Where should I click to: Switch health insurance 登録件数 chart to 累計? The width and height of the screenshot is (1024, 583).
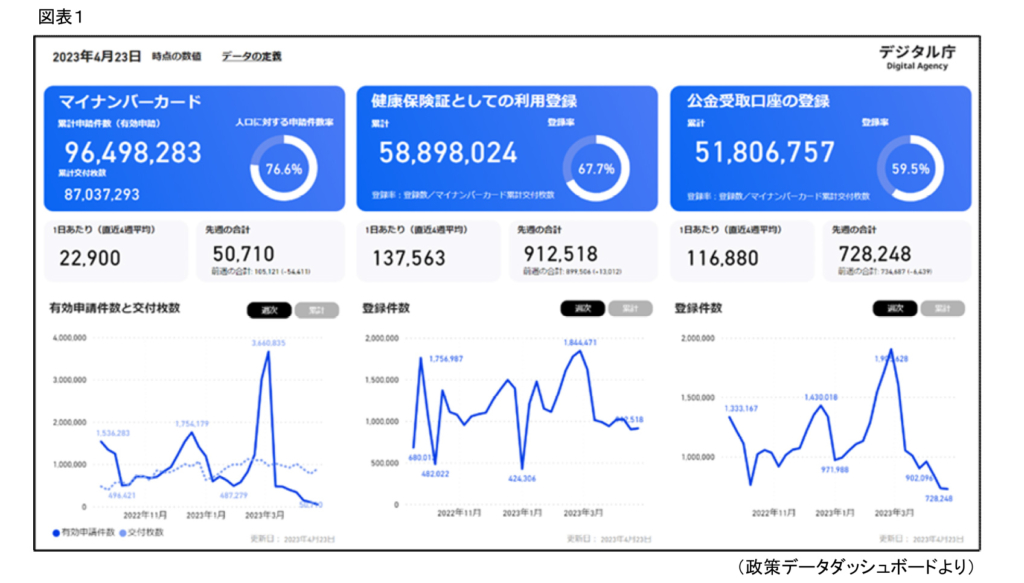click(x=630, y=309)
